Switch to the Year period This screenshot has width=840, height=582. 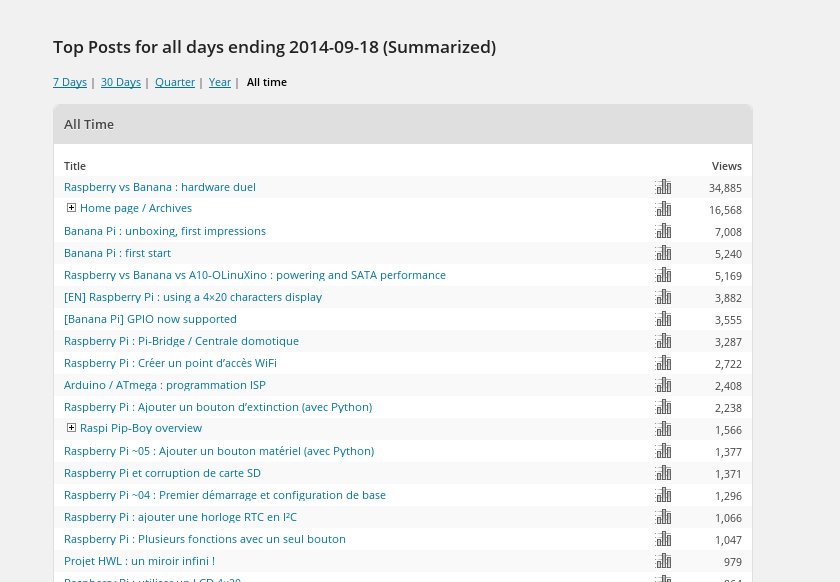220,82
